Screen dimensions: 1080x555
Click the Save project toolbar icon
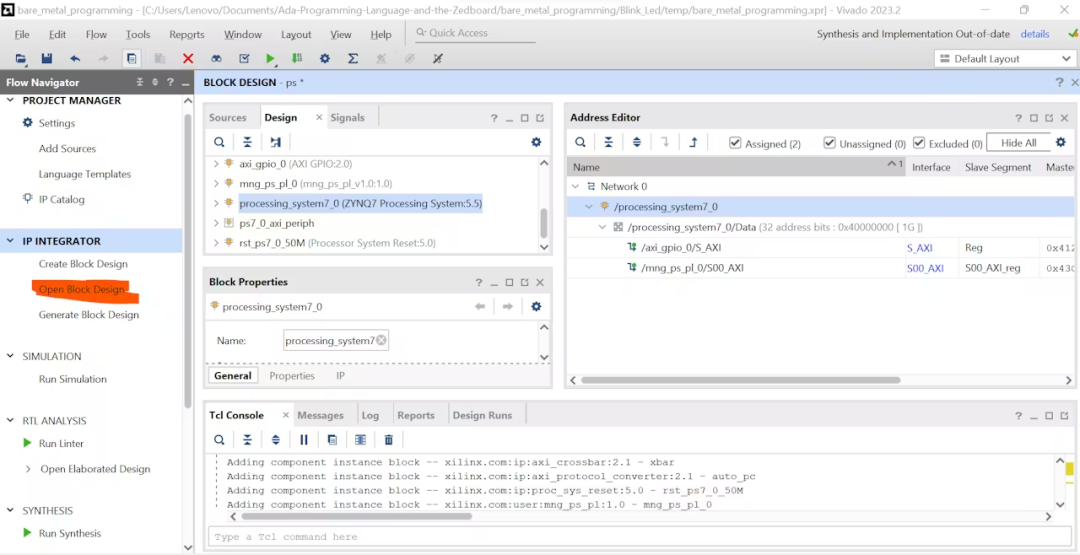pos(47,59)
